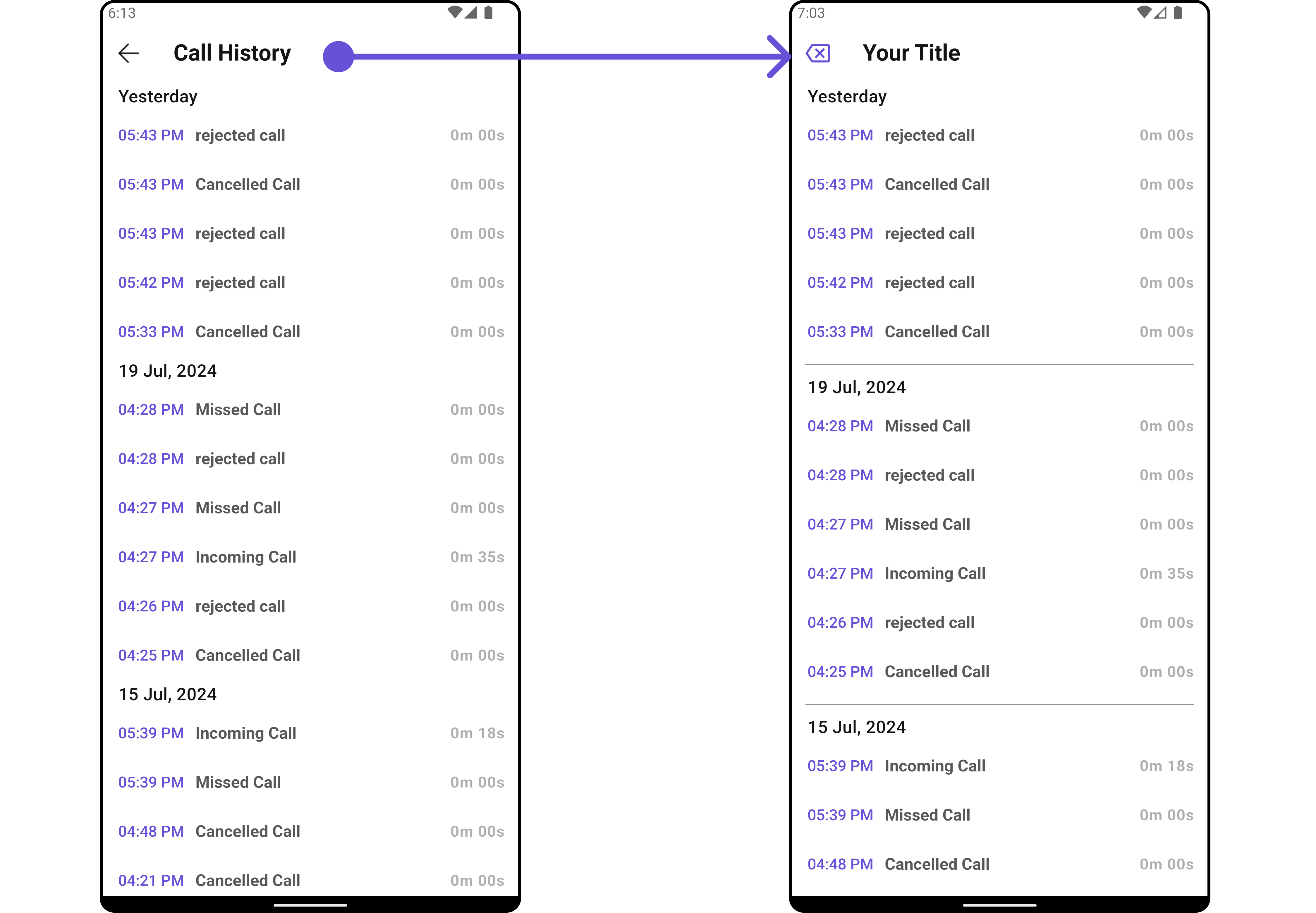Image resolution: width=1316 pixels, height=913 pixels.
Task: Tap the 05:42 PM rejected call on right
Action: pos(1000,283)
